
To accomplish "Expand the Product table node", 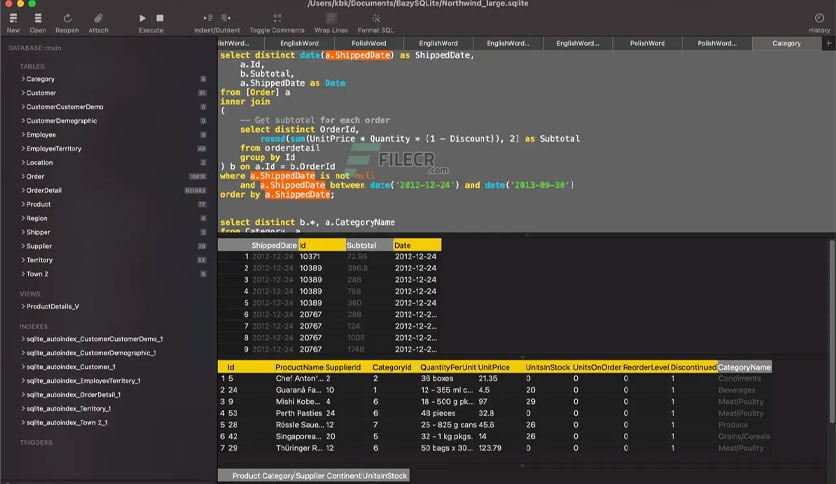I will point(23,204).
